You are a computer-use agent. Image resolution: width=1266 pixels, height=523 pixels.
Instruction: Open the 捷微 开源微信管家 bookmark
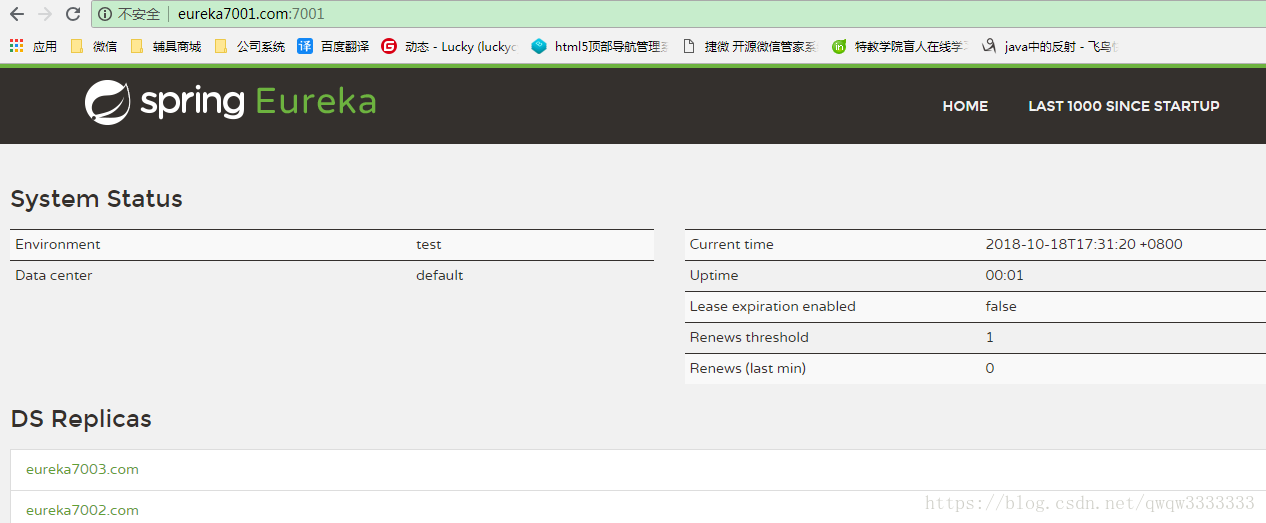749,46
